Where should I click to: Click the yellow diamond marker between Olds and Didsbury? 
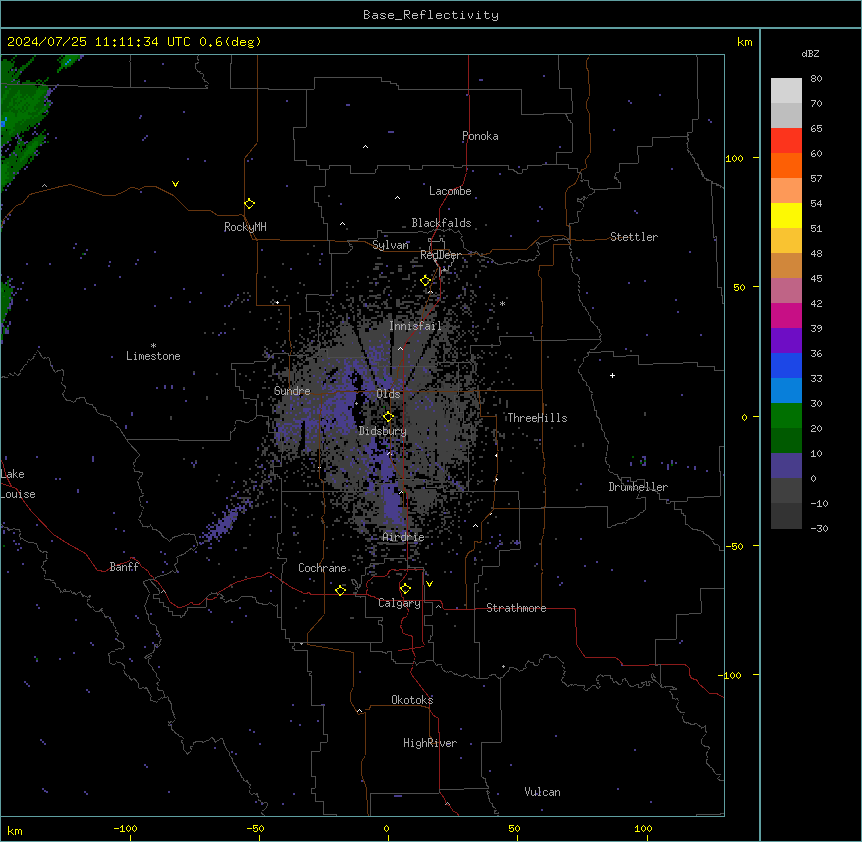click(388, 417)
